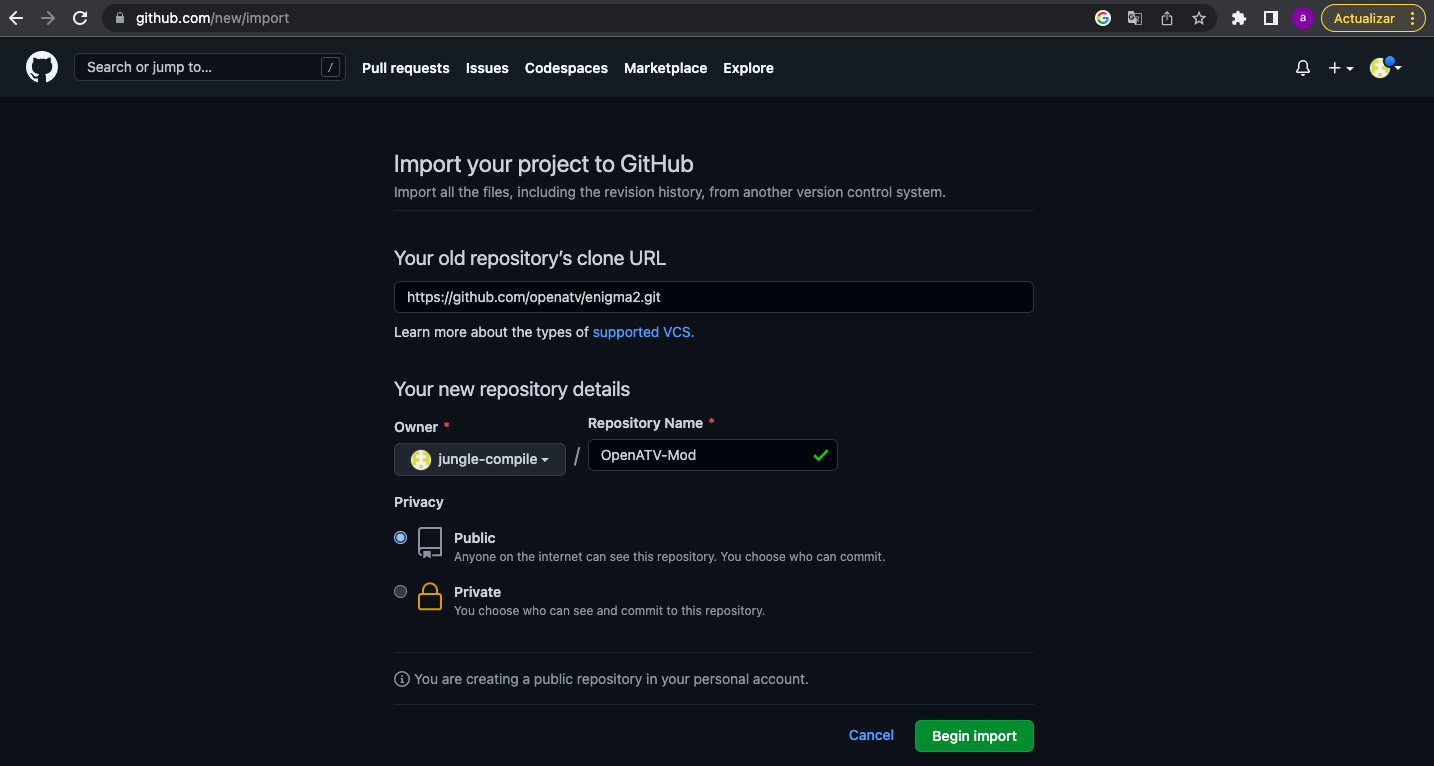Open the user avatar menu

pyautogui.click(x=1385, y=68)
